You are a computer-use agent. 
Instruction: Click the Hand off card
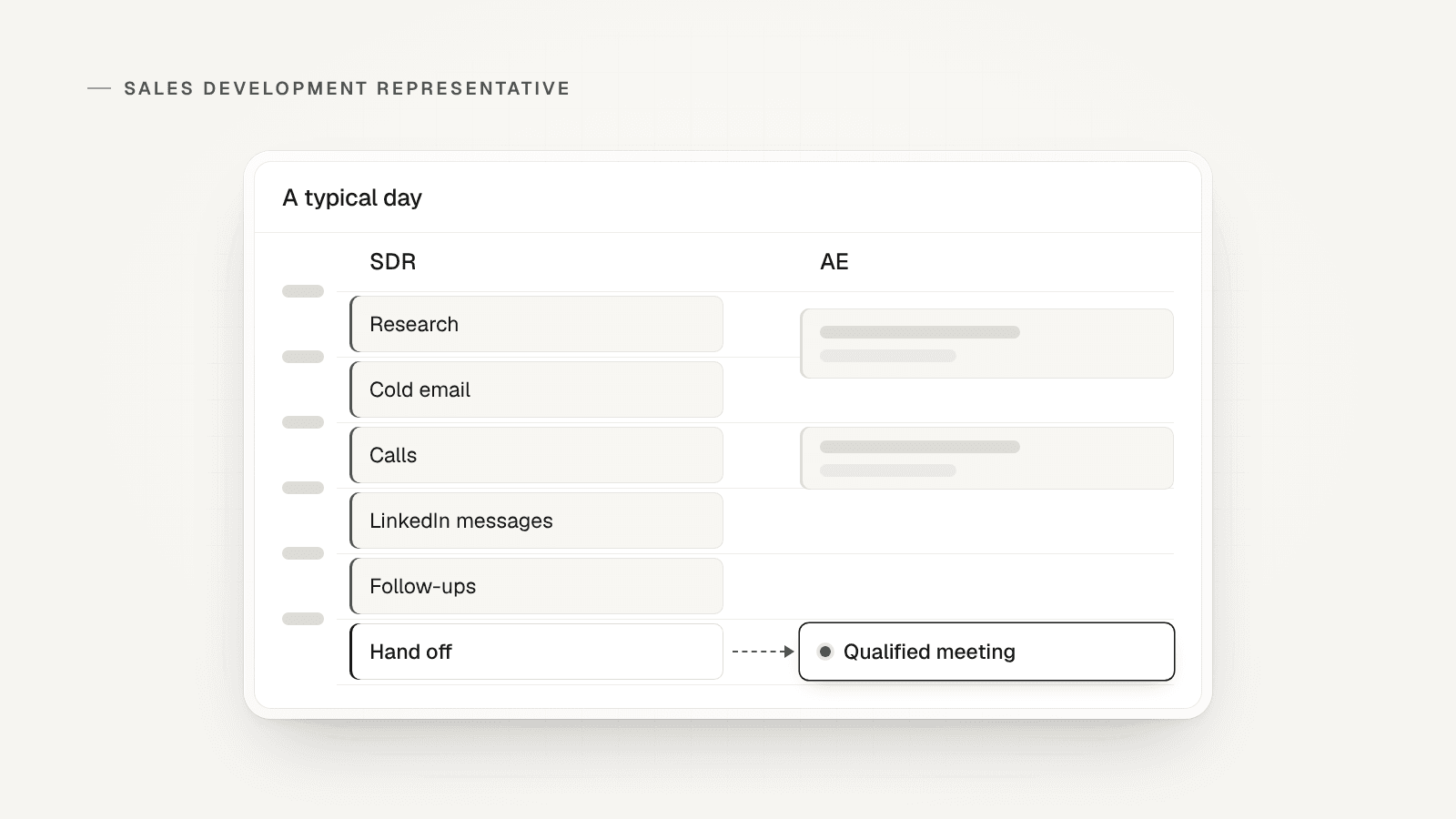click(x=537, y=652)
